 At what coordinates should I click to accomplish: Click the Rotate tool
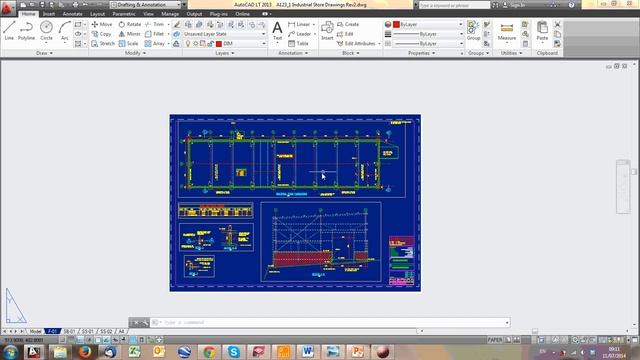(x=129, y=24)
